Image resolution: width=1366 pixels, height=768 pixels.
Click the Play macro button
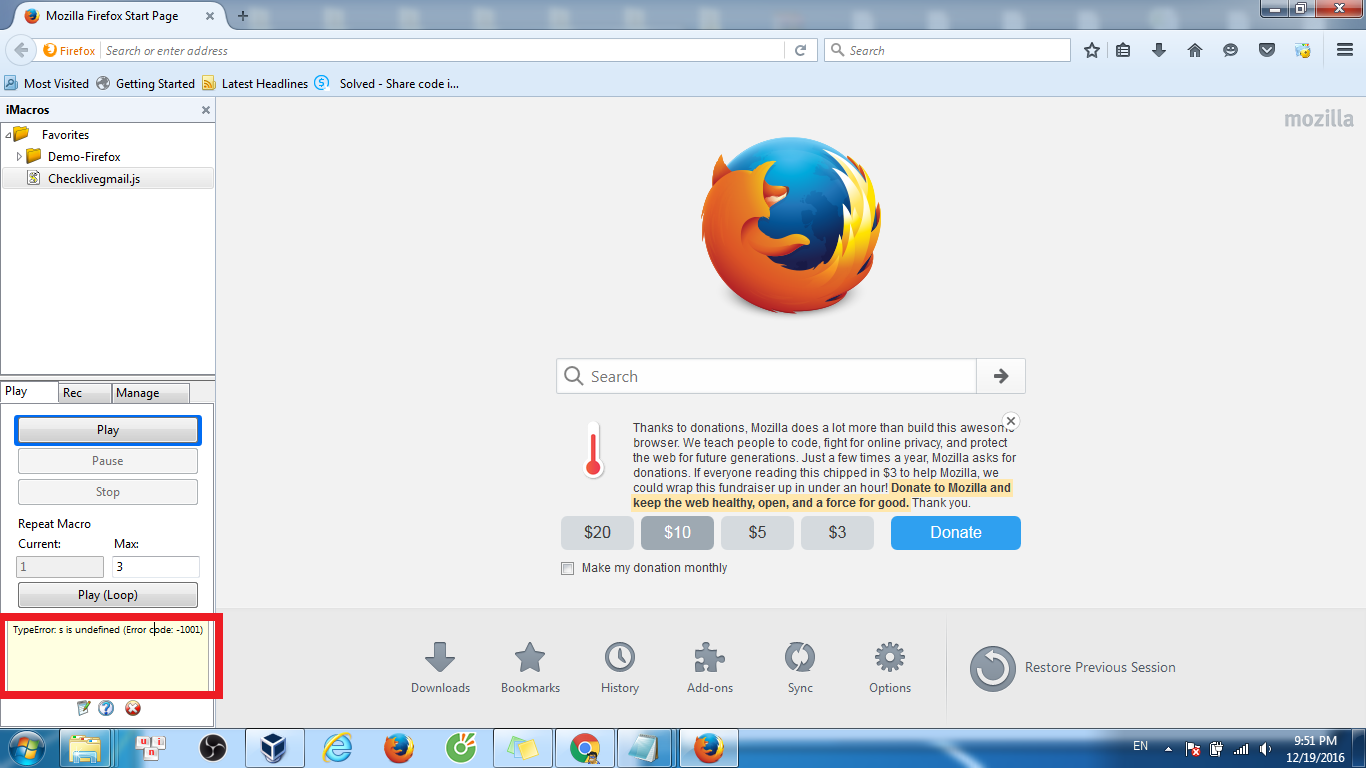pos(108,430)
